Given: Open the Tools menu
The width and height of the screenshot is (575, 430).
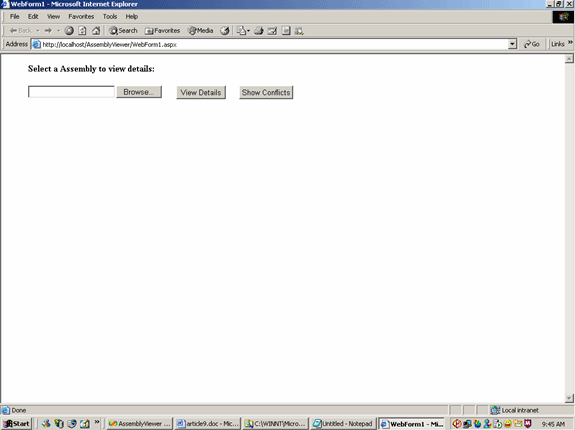Looking at the screenshot, I should (x=110, y=16).
